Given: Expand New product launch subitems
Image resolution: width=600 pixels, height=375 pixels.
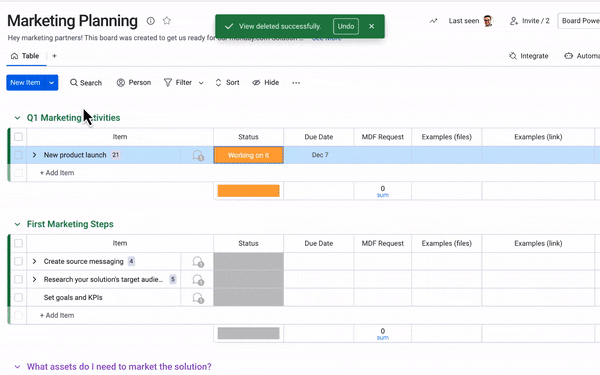Looking at the screenshot, I should 34,155.
